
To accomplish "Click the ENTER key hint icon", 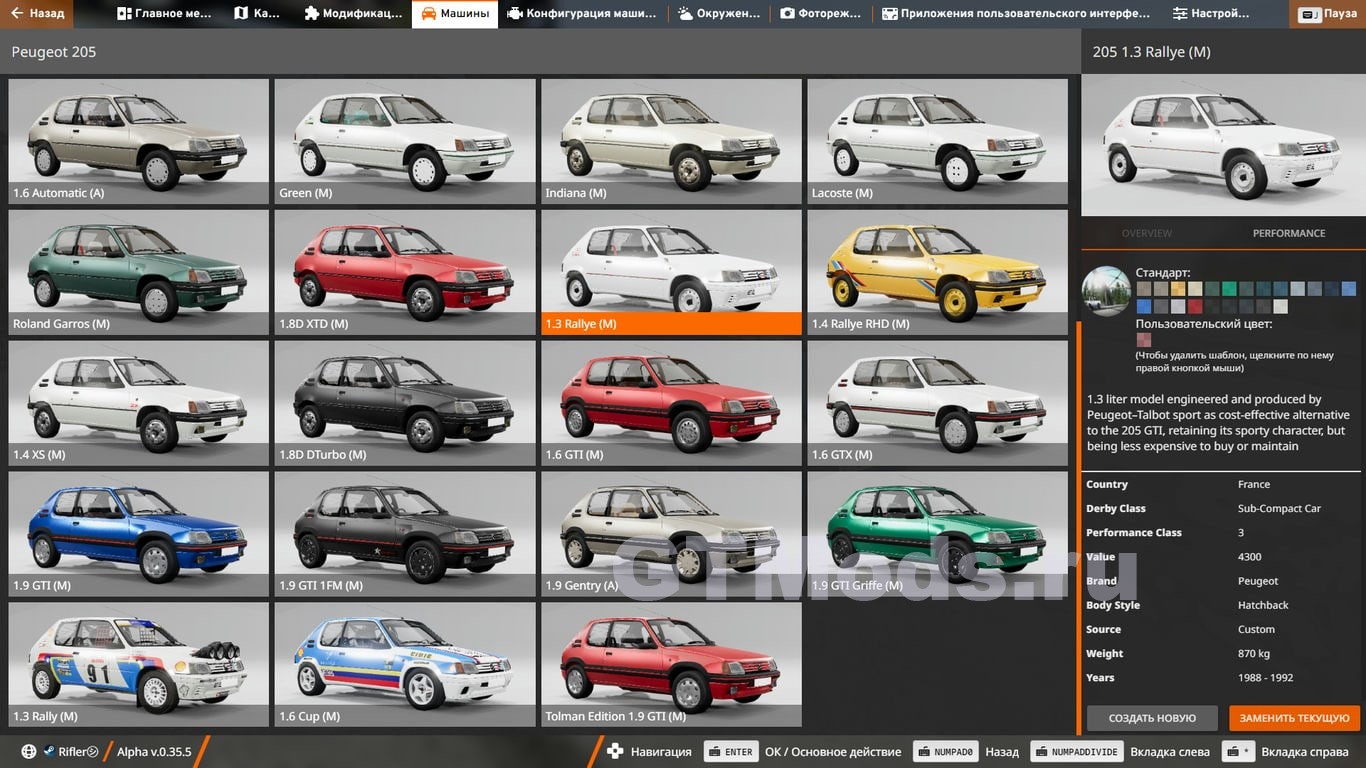I will pyautogui.click(x=731, y=752).
